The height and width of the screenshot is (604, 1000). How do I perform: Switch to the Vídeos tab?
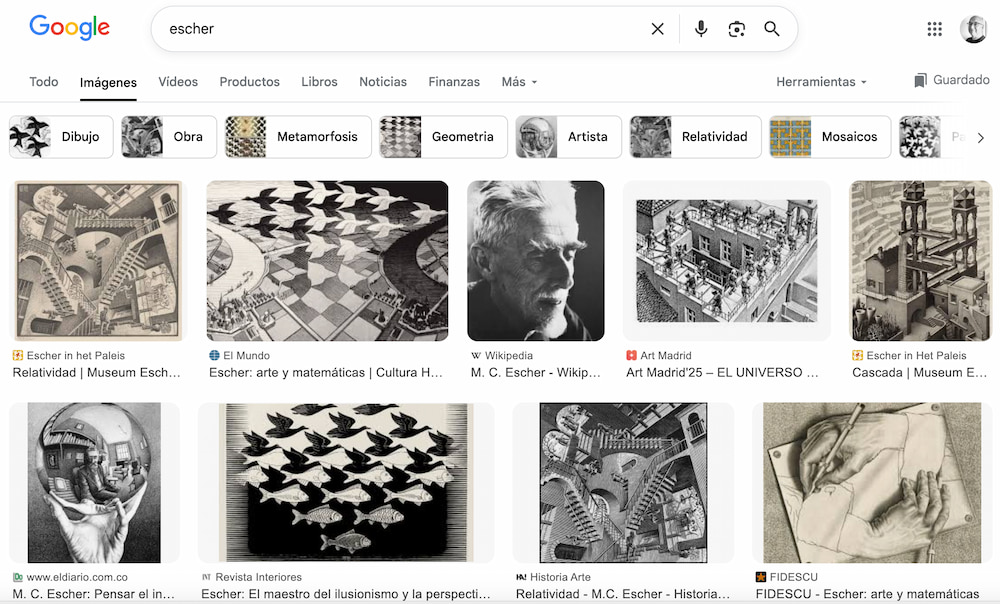[x=178, y=82]
